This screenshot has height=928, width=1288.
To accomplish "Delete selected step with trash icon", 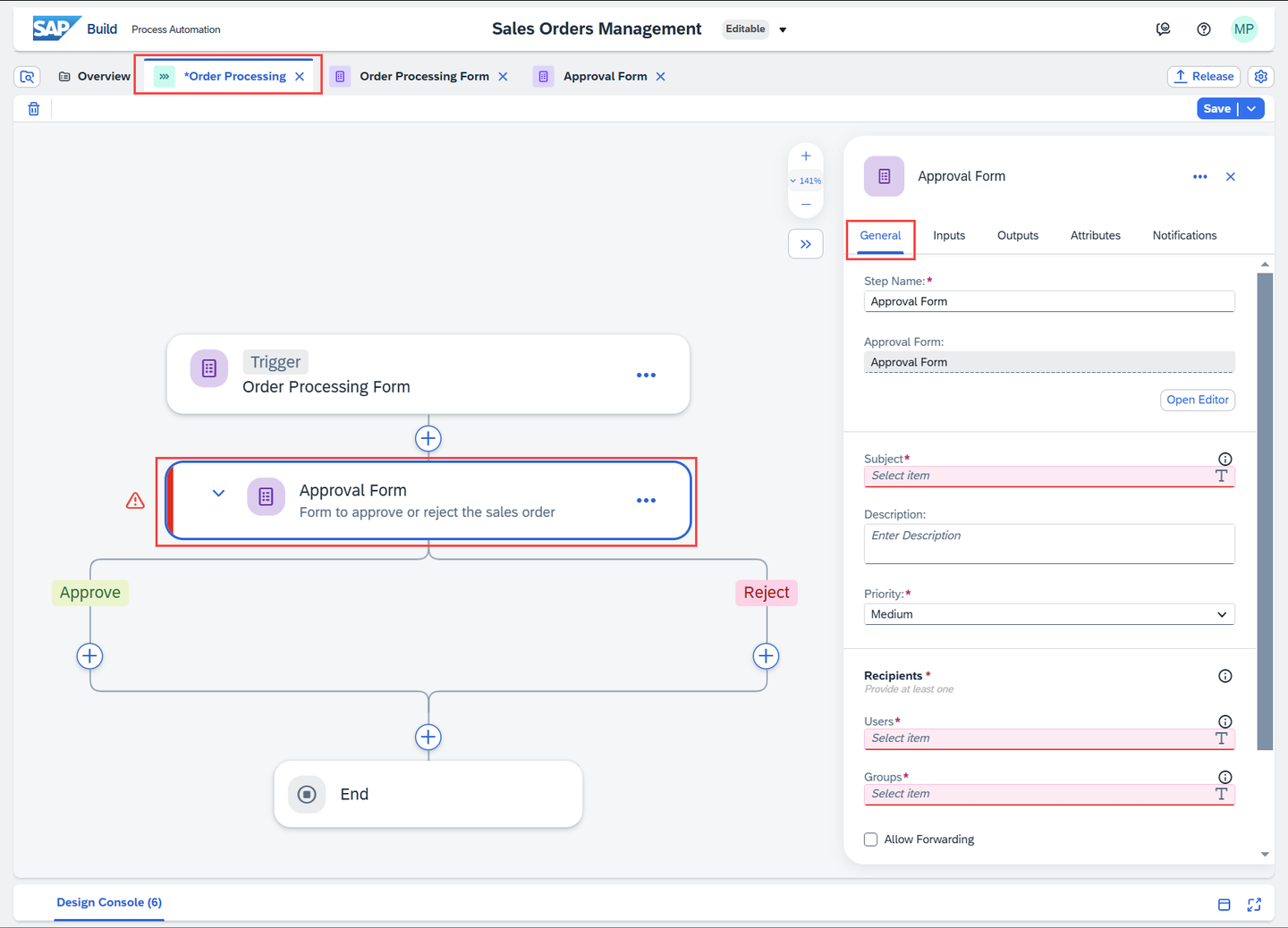I will [34, 109].
